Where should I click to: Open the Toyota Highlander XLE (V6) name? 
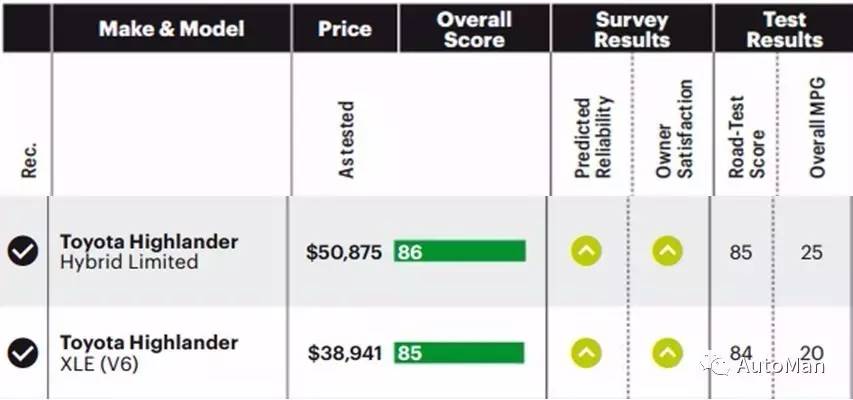pyautogui.click(x=149, y=352)
